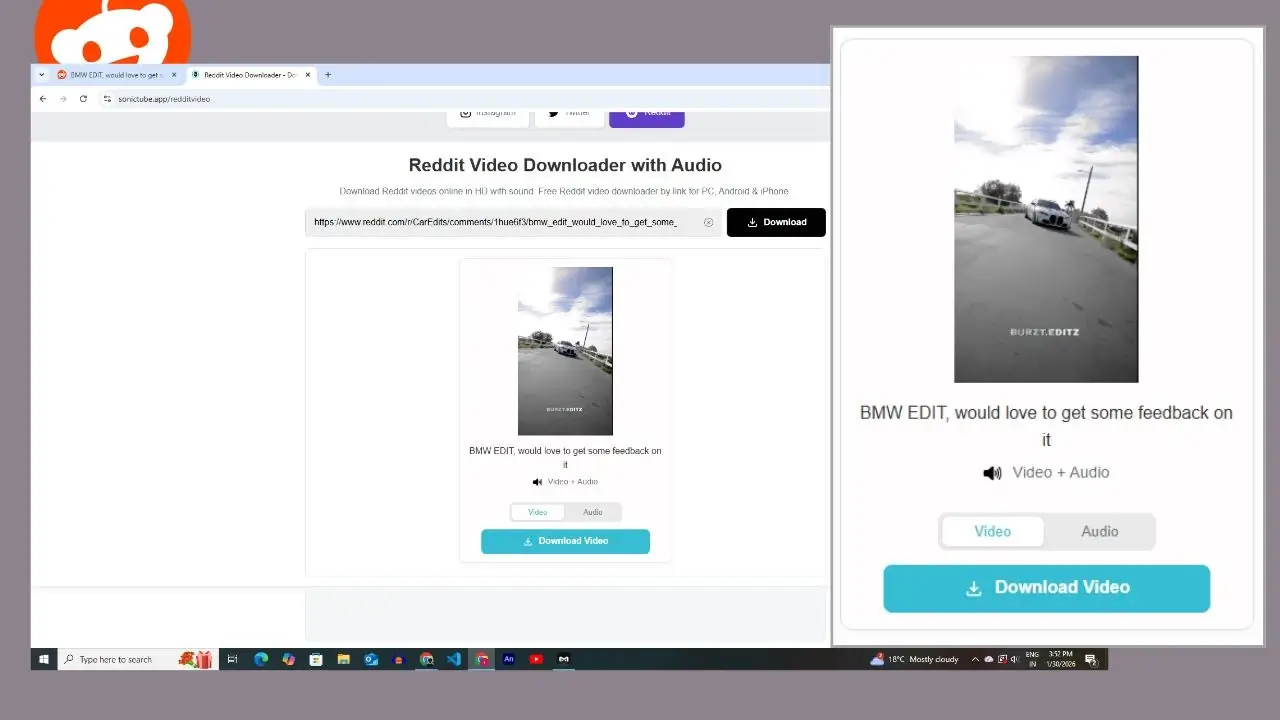This screenshot has height=720, width=1280.
Task: Click 'Download Video' in the browser page
Action: 565,541
